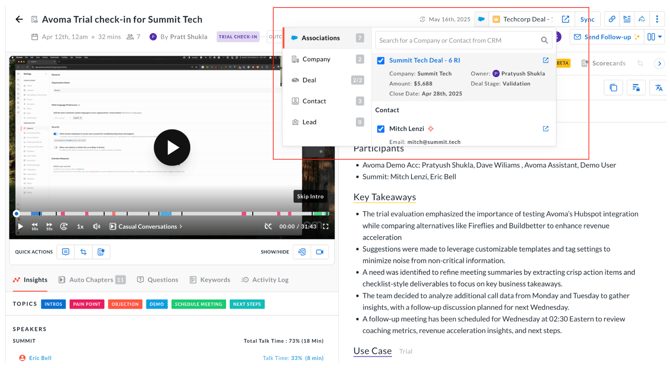Play the video with the large center button

coord(172,147)
